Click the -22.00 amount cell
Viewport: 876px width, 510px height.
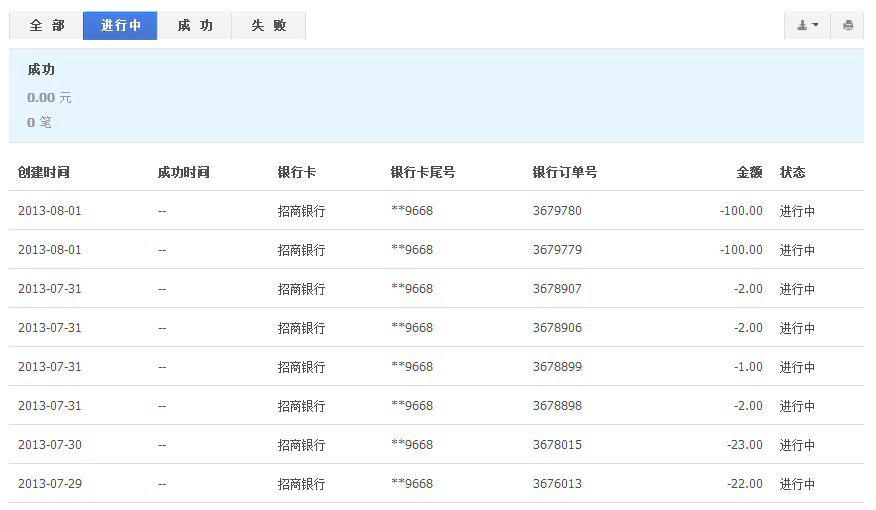(x=744, y=484)
